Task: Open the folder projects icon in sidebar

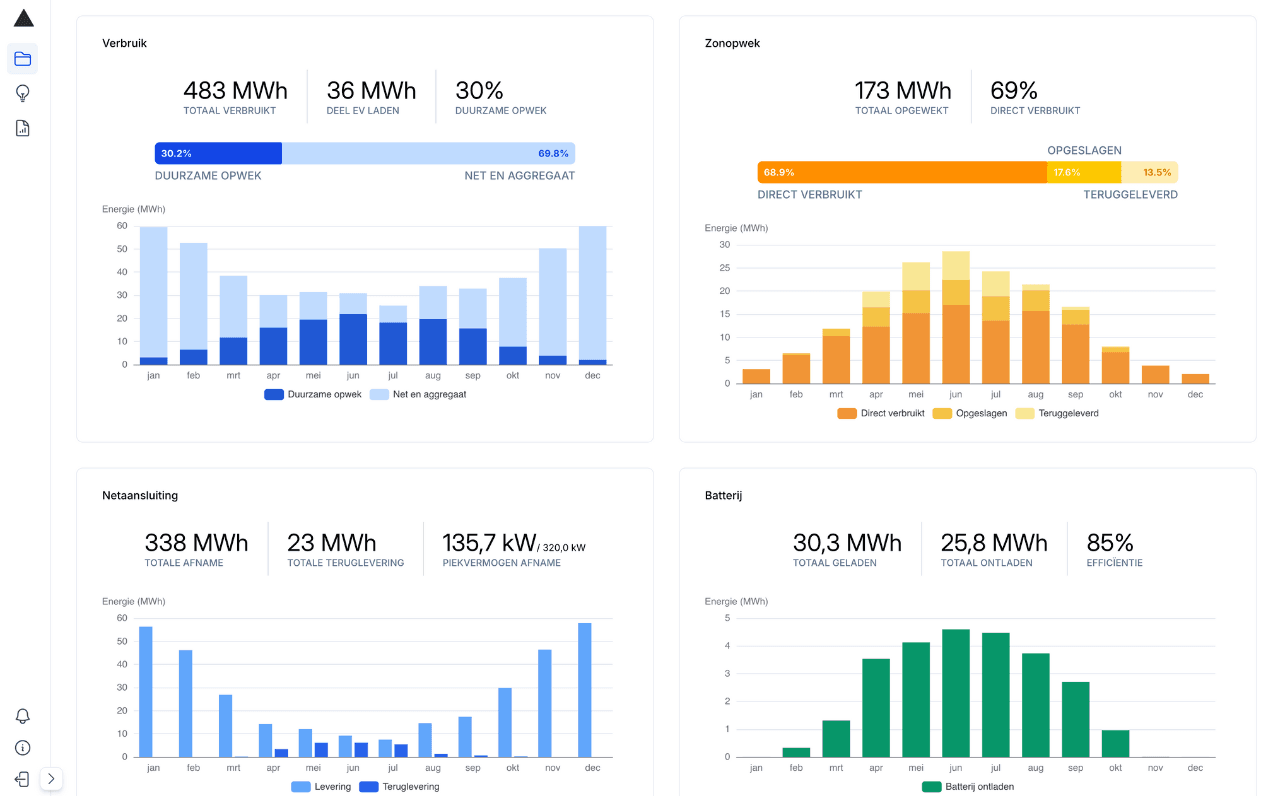Action: (x=23, y=59)
